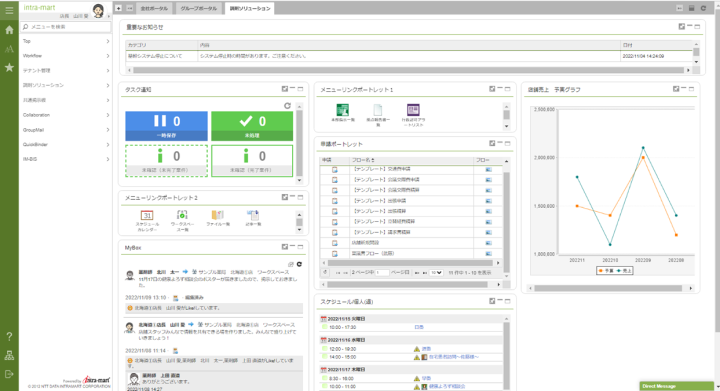Switch to the グループポータル tab
The height and width of the screenshot is (391, 720).
(x=198, y=9)
